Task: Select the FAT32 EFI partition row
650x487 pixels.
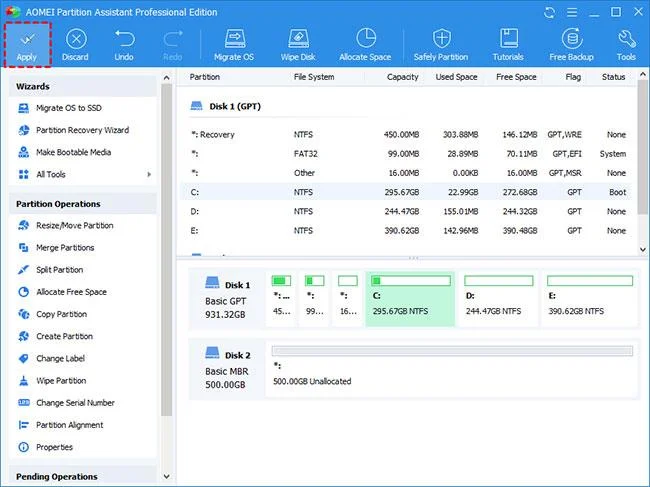Action: pyautogui.click(x=408, y=154)
